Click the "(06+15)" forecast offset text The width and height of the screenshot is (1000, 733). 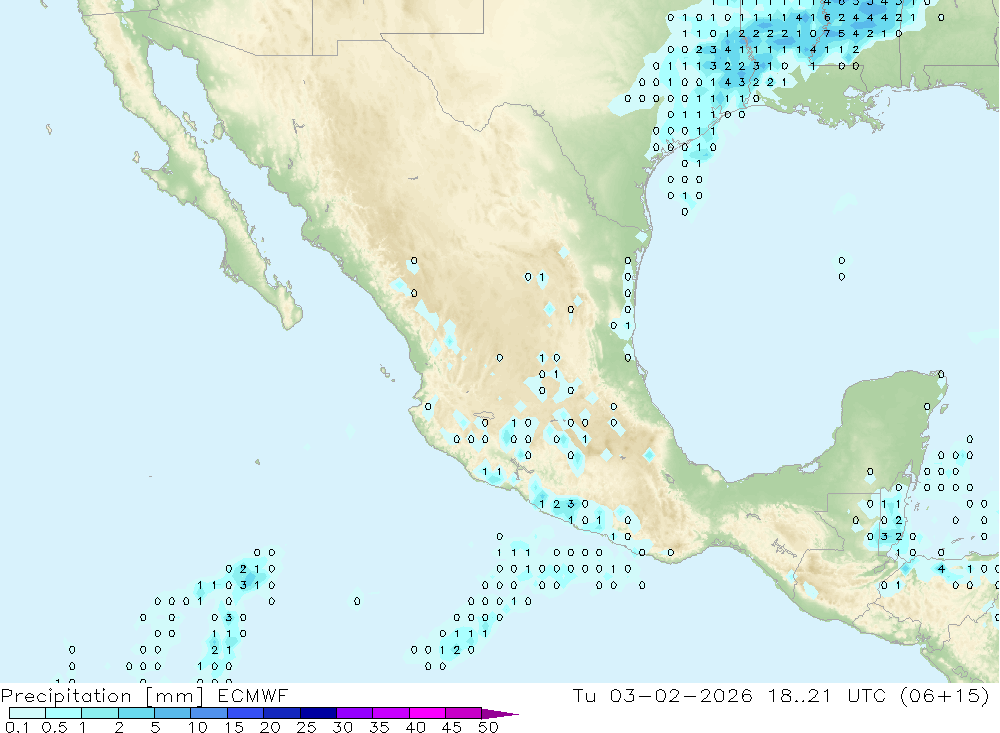[945, 695]
